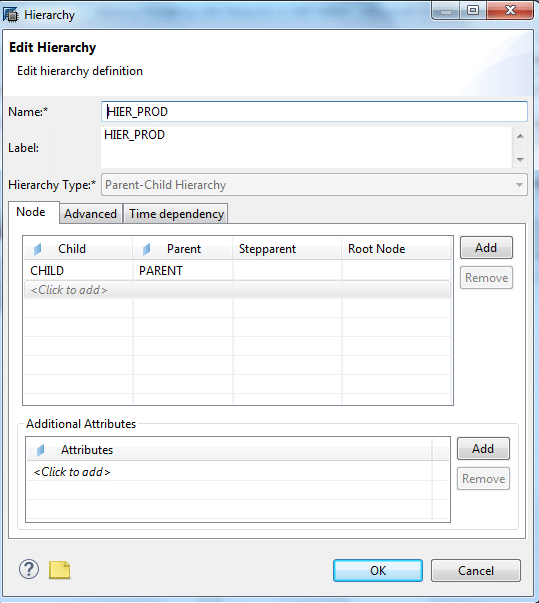Cancel the hierarchy edit dialog
This screenshot has width=539, height=603.
coord(476,571)
